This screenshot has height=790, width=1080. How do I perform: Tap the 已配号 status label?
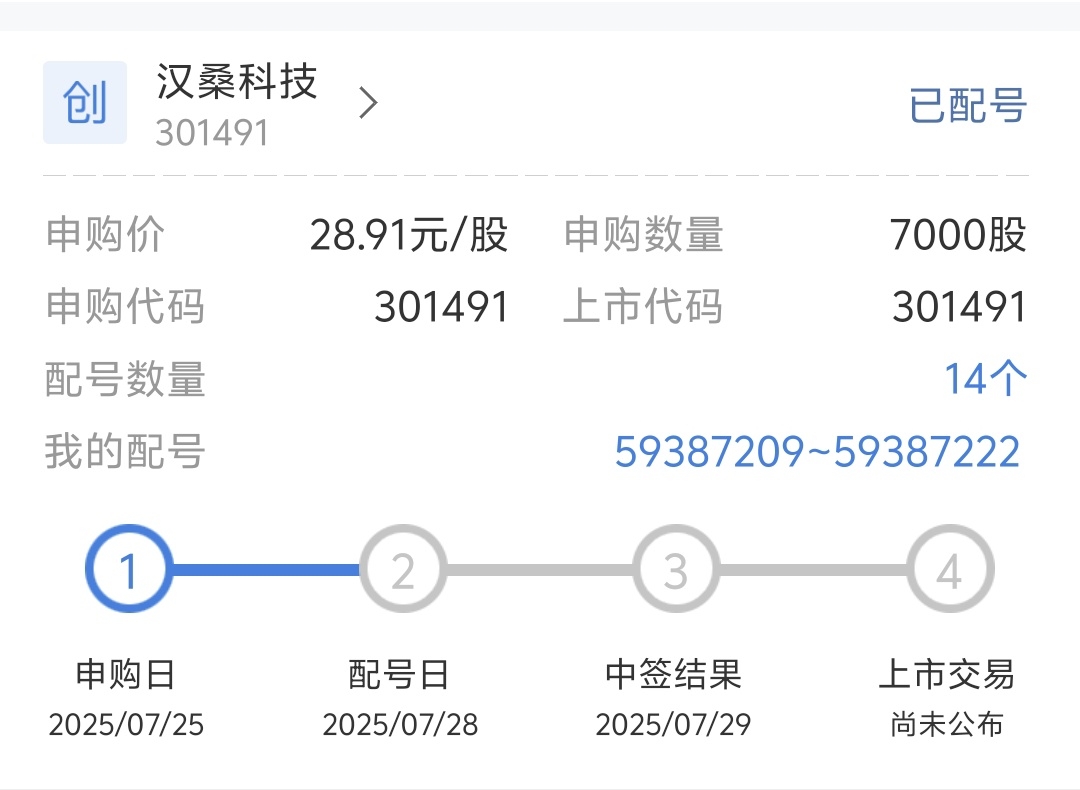[968, 105]
